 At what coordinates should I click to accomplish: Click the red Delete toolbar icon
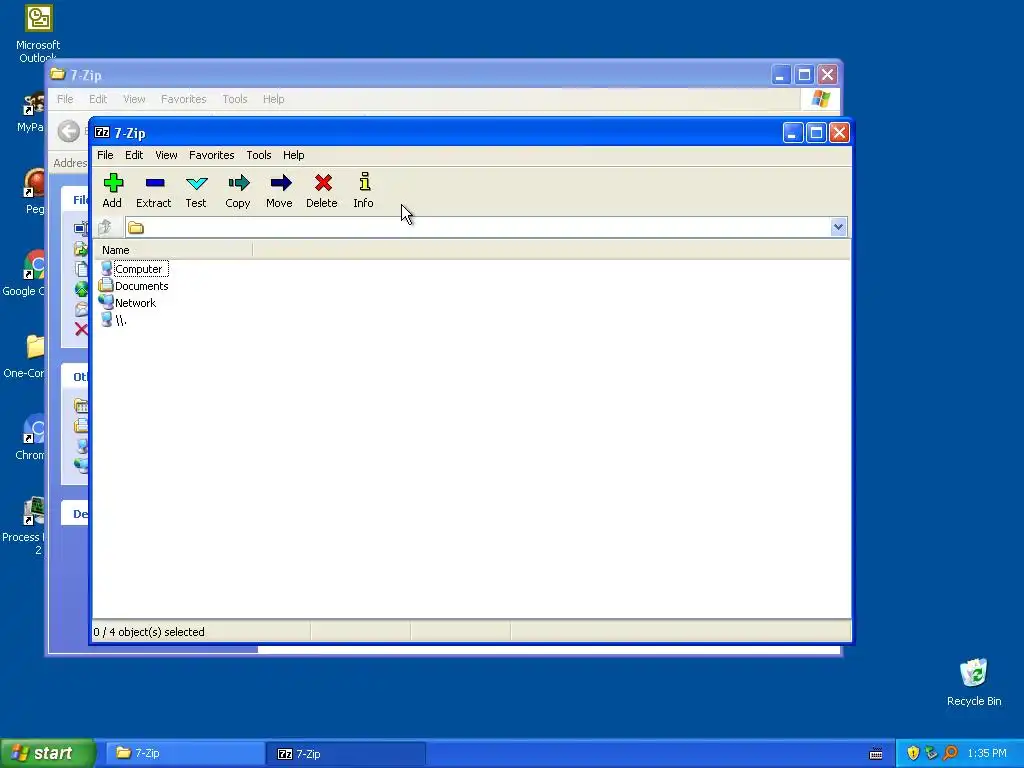(x=323, y=183)
